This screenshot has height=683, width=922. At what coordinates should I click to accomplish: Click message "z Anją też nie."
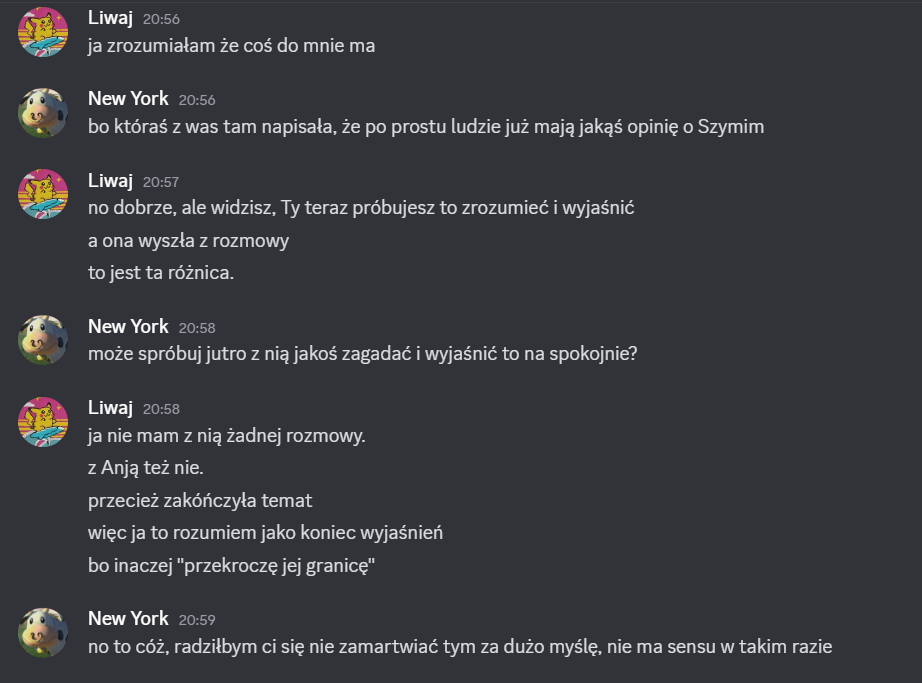click(146, 468)
